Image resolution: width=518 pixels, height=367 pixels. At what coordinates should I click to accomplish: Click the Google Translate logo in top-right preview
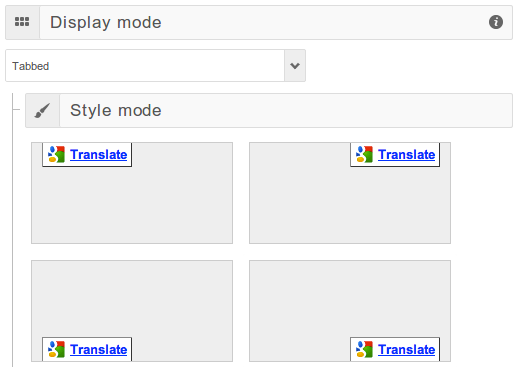(364, 154)
